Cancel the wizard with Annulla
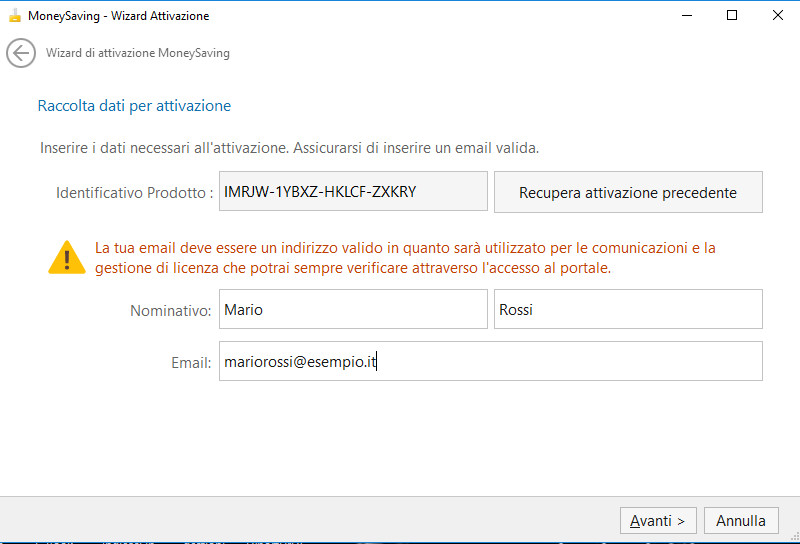This screenshot has height=544, width=800. coord(741,521)
